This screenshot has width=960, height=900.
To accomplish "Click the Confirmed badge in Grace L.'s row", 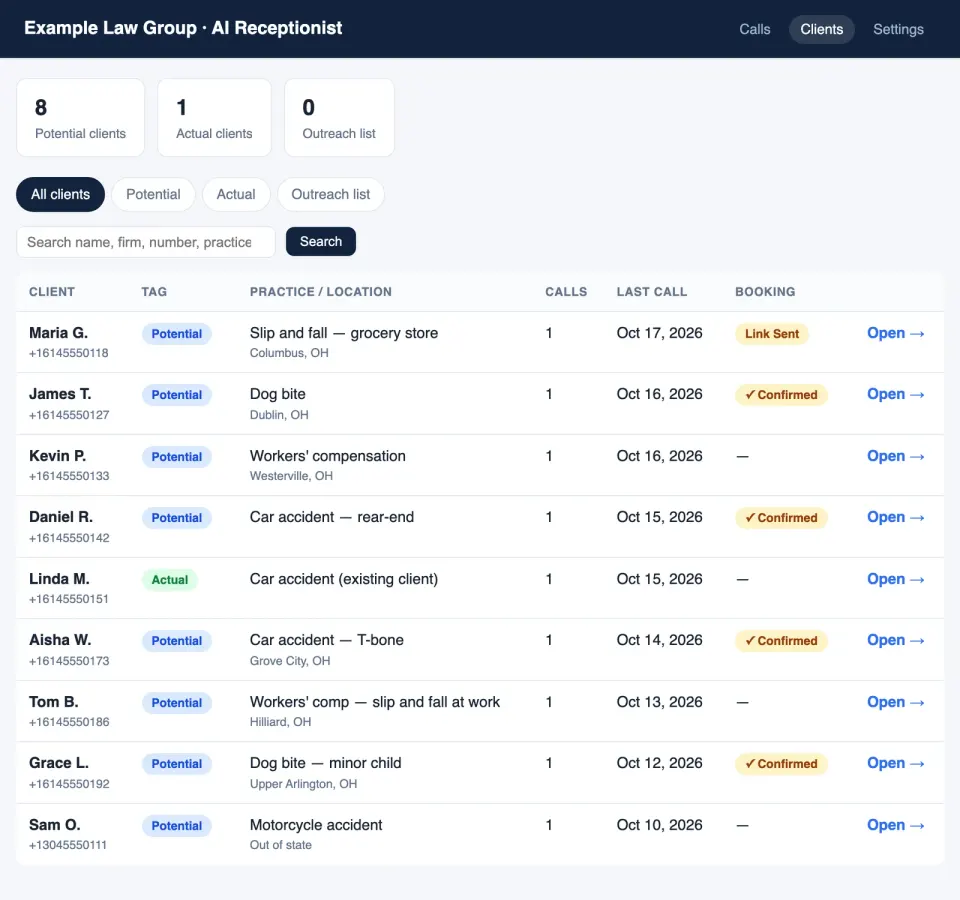I will click(781, 764).
